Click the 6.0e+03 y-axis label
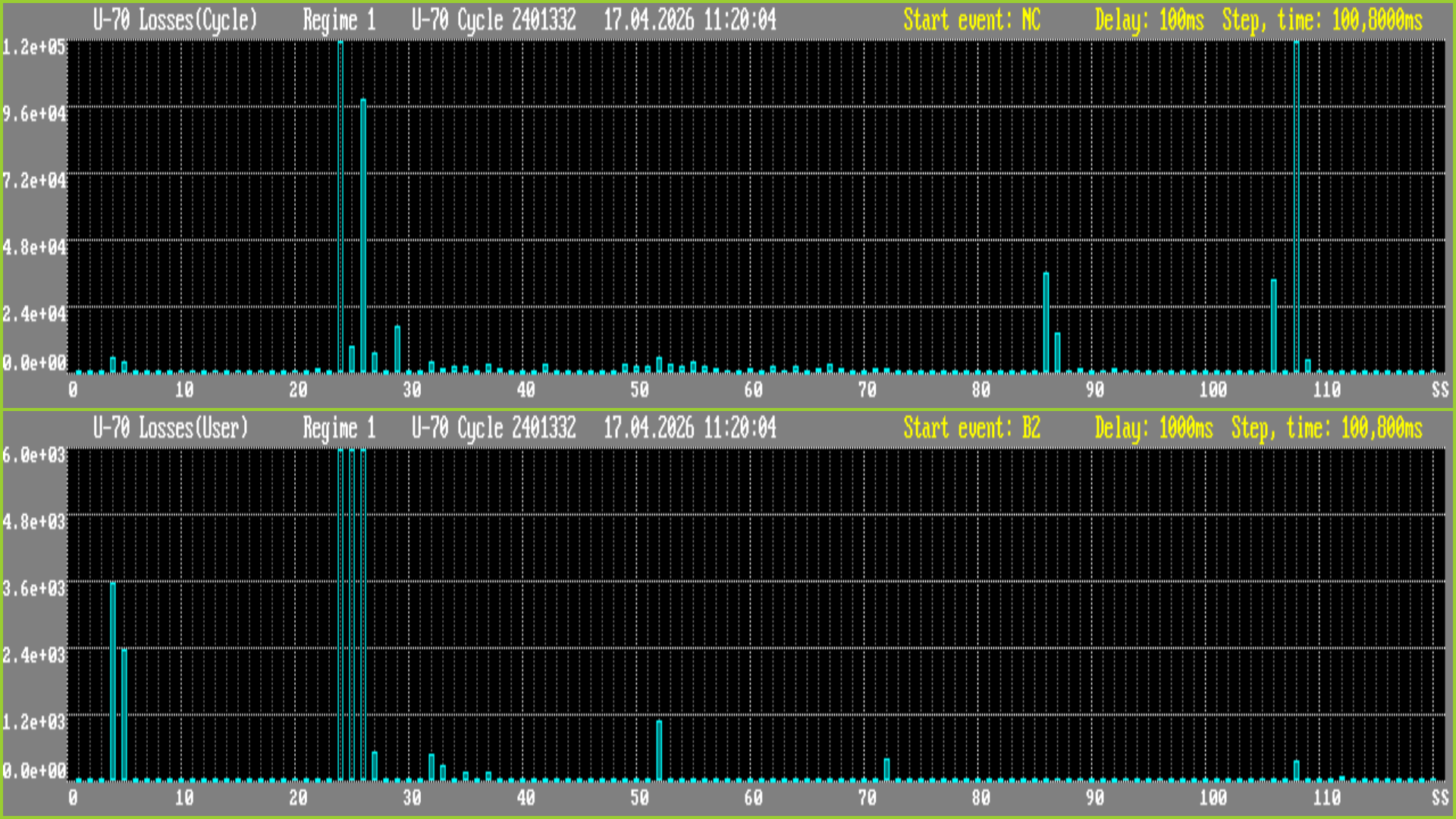 click(34, 455)
